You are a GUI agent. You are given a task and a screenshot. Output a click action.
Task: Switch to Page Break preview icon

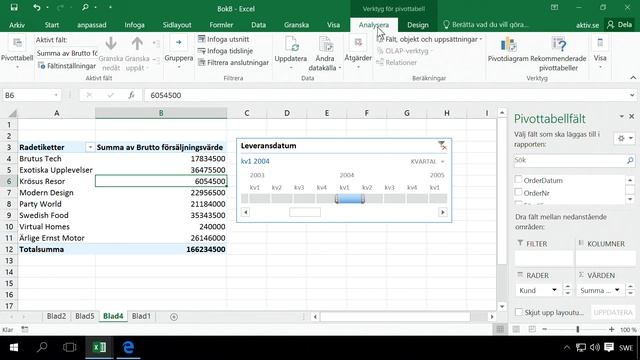coord(531,329)
